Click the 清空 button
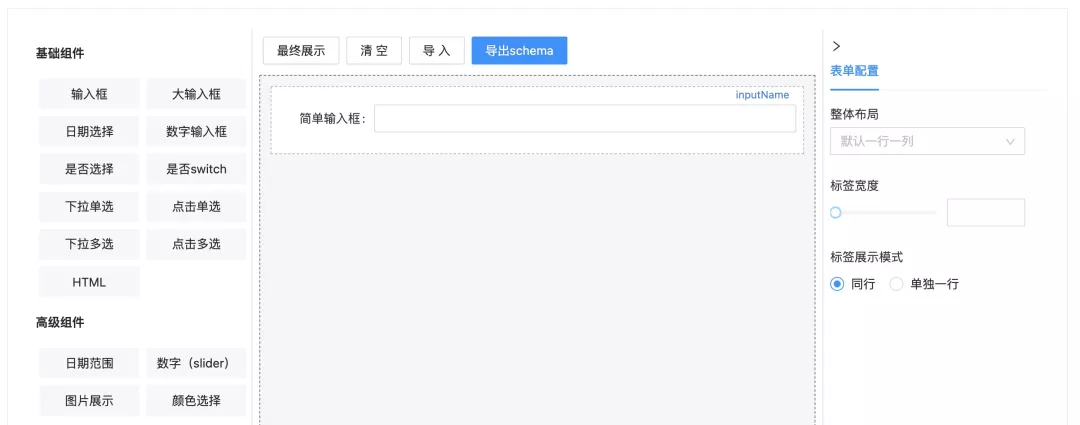Screen dimensions: 1080x425 click(x=374, y=51)
